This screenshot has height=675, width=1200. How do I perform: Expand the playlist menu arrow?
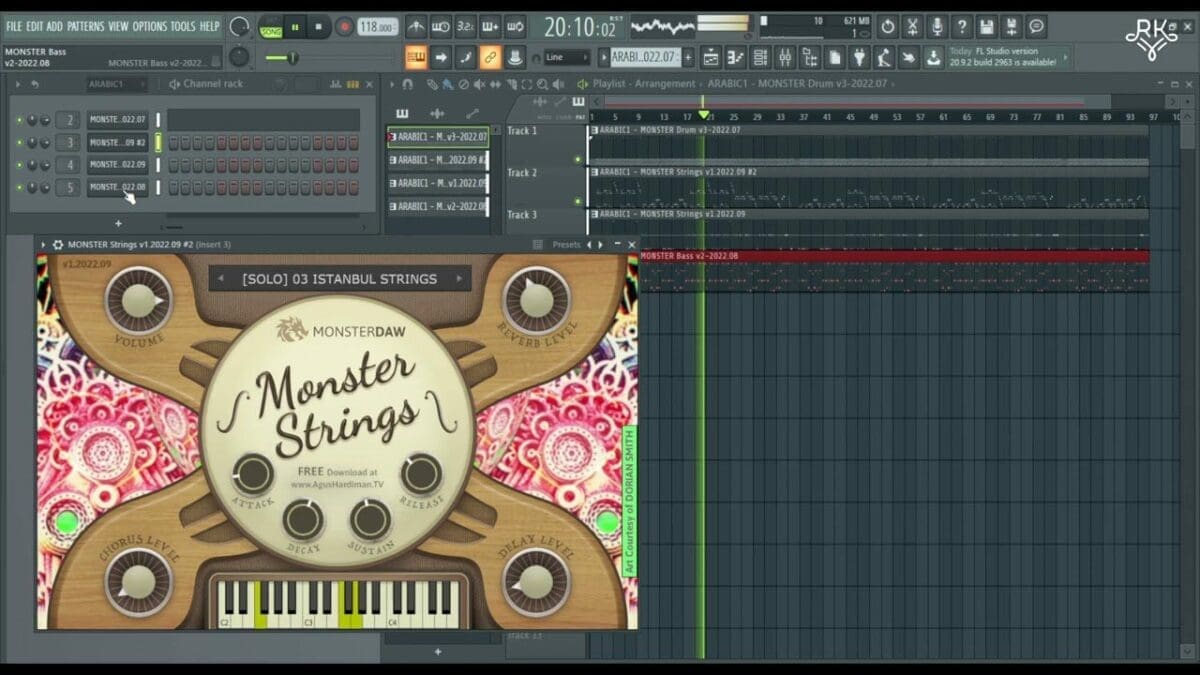click(393, 85)
